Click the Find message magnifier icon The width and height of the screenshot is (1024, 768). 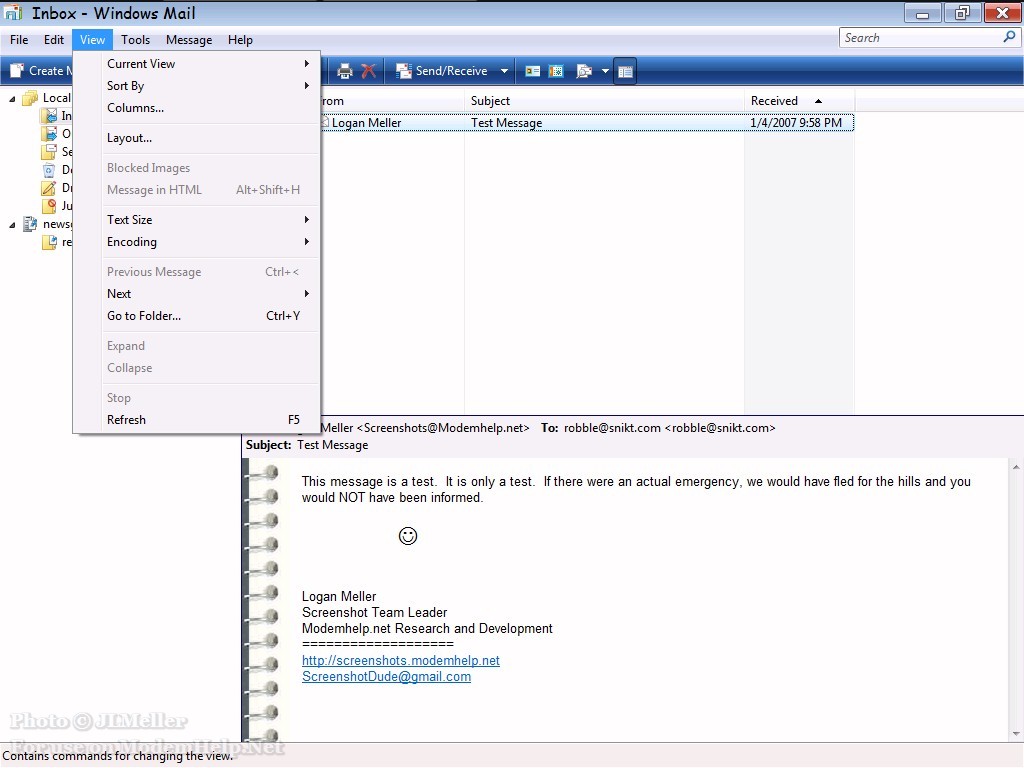(x=584, y=71)
